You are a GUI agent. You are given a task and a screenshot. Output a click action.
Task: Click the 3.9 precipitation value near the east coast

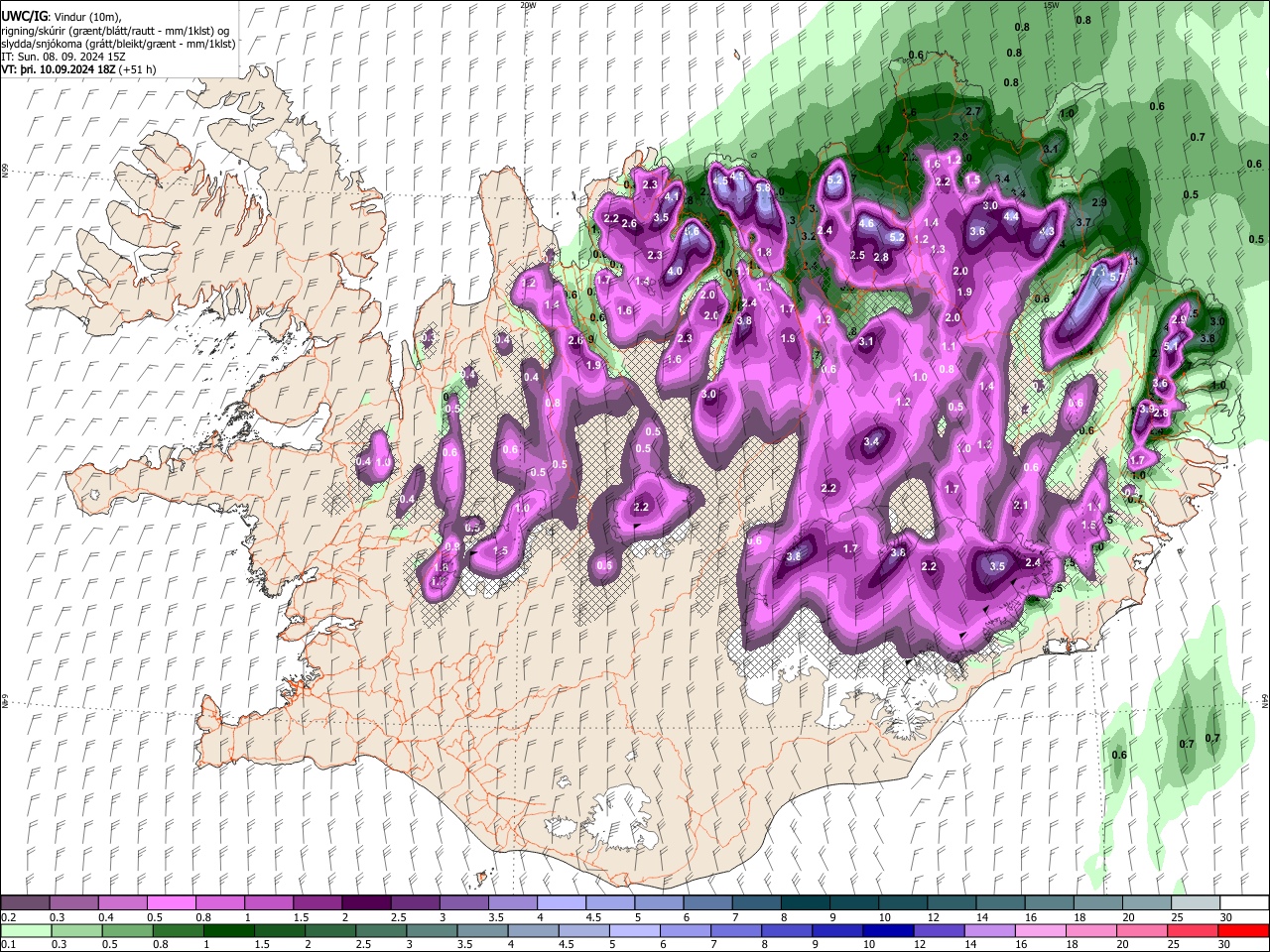click(1147, 409)
